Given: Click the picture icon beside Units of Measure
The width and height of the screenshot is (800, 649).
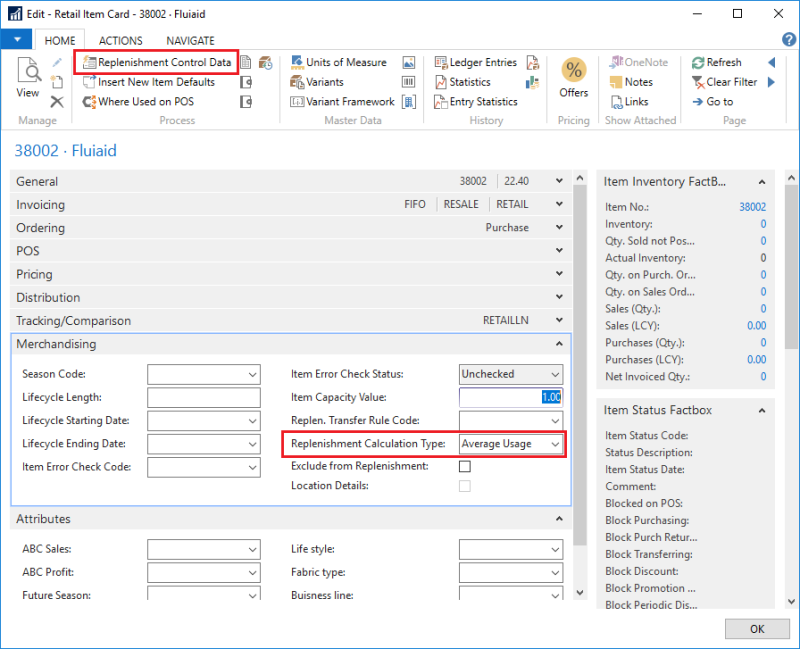Looking at the screenshot, I should (409, 62).
